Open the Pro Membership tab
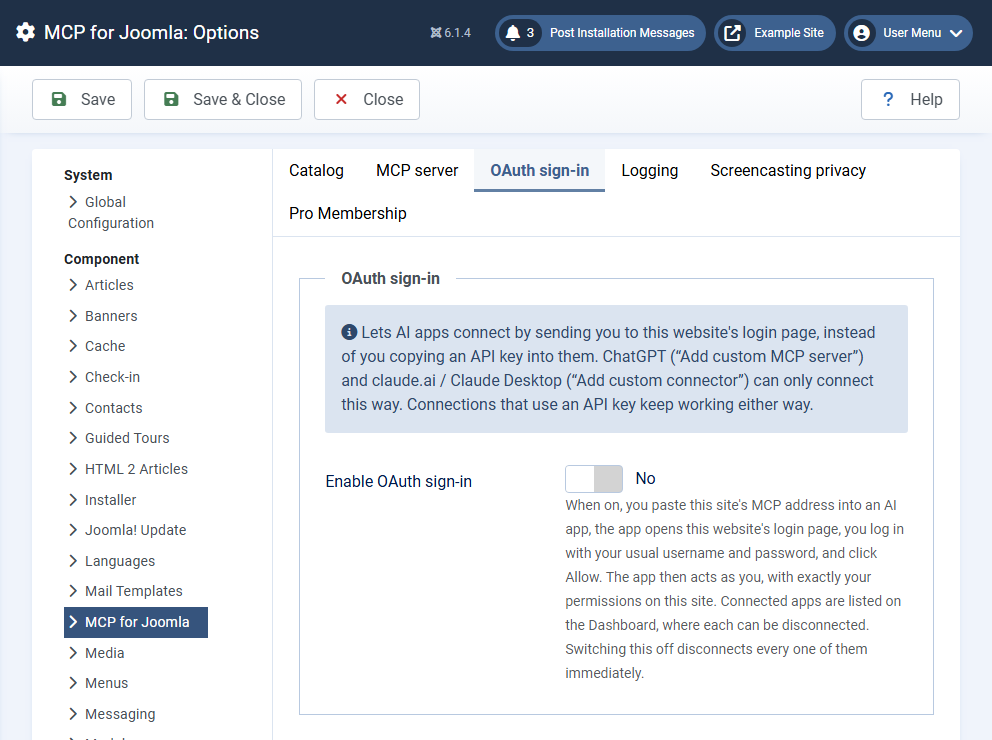 (x=347, y=213)
